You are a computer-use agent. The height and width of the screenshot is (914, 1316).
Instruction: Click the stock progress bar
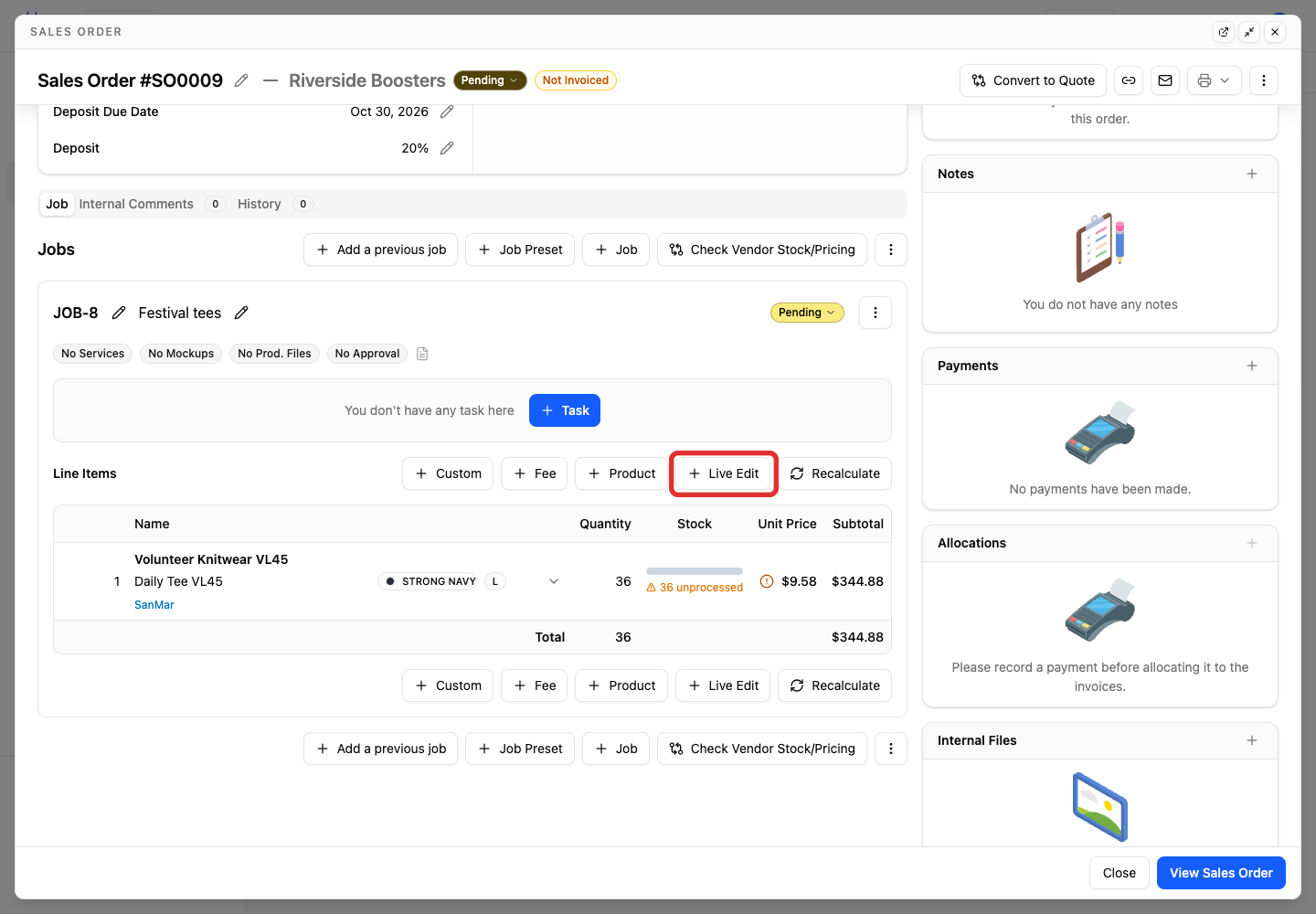pos(695,571)
